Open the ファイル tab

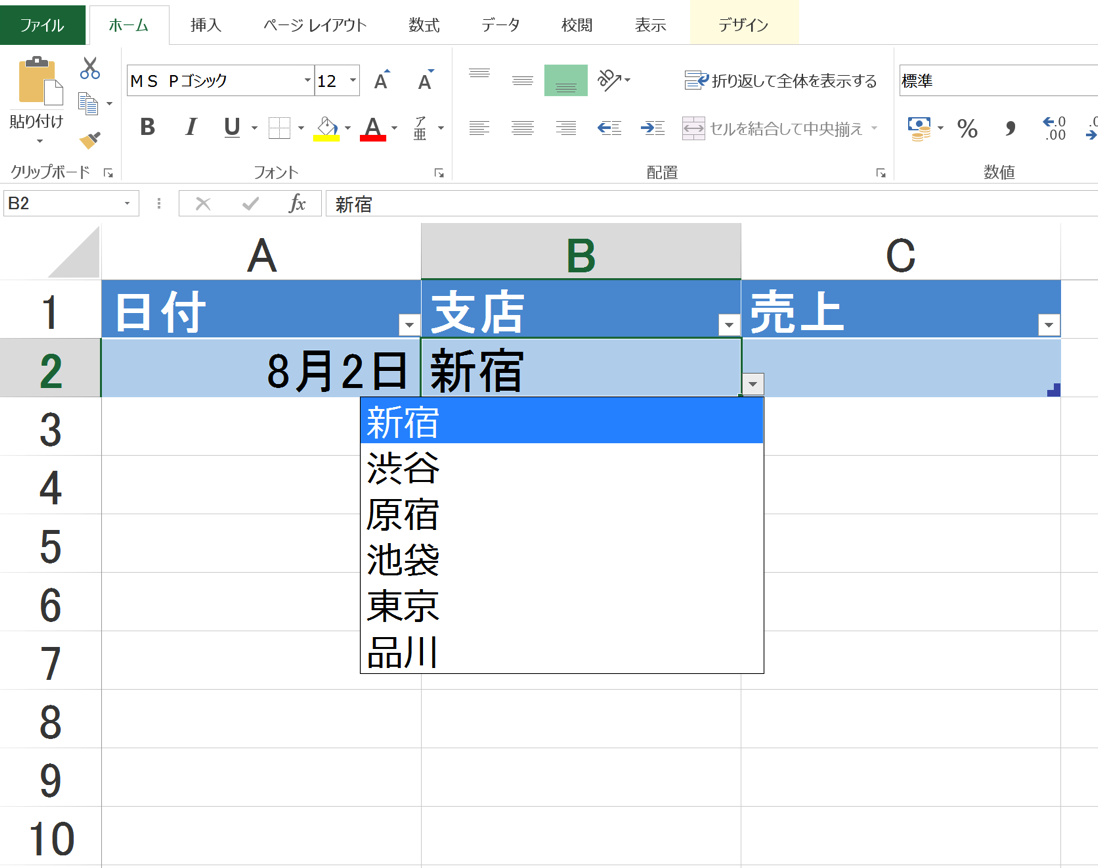42,25
